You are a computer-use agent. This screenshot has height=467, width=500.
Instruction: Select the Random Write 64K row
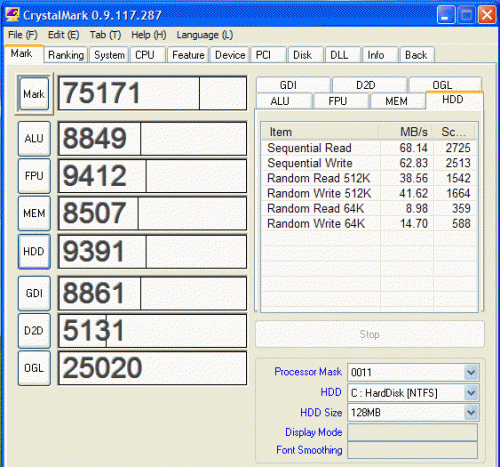369,224
